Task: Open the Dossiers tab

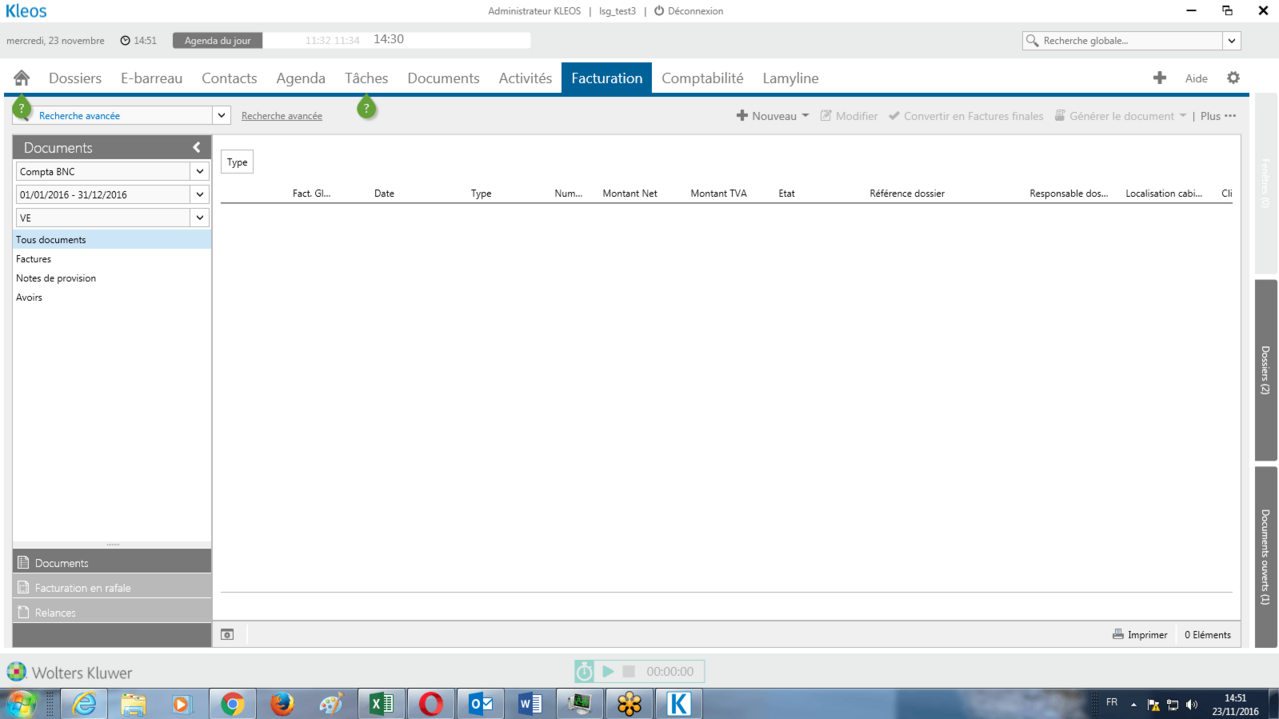Action: click(x=75, y=78)
